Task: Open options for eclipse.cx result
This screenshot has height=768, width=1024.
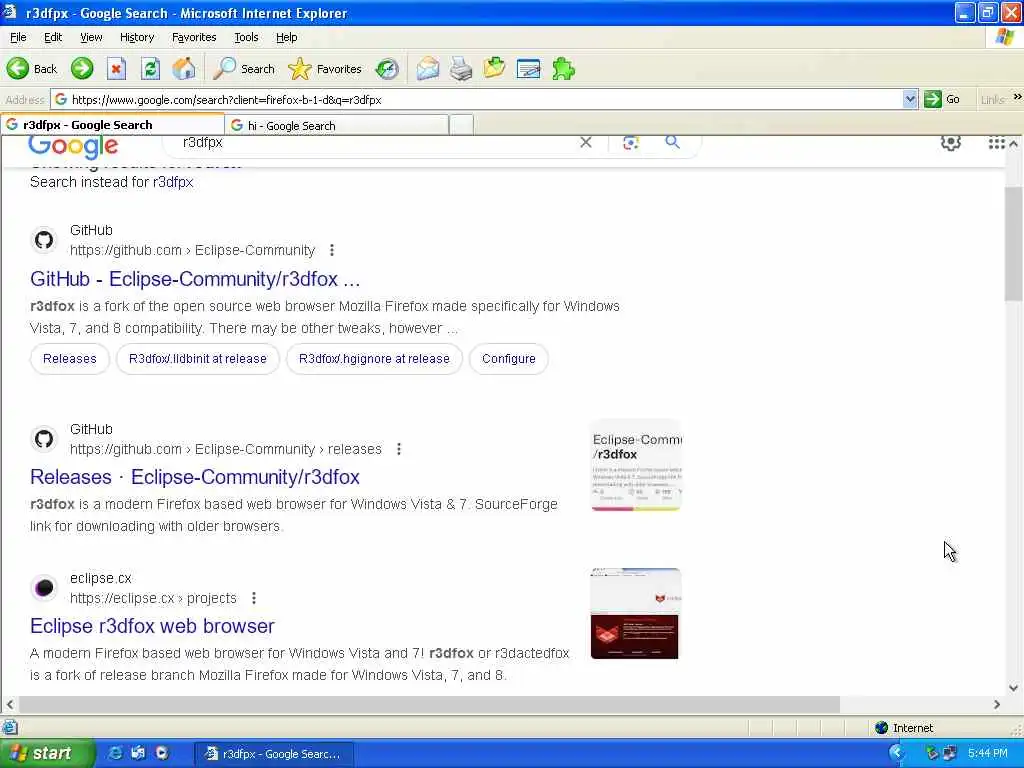Action: point(253,598)
